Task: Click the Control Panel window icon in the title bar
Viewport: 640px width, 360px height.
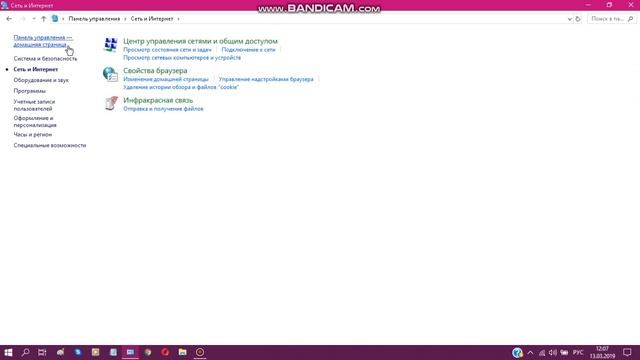Action: tap(5, 5)
